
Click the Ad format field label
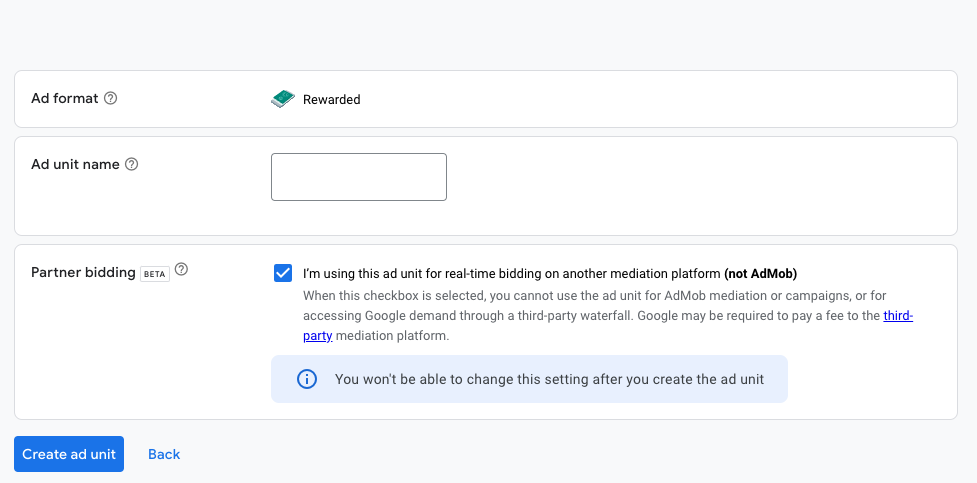65,98
